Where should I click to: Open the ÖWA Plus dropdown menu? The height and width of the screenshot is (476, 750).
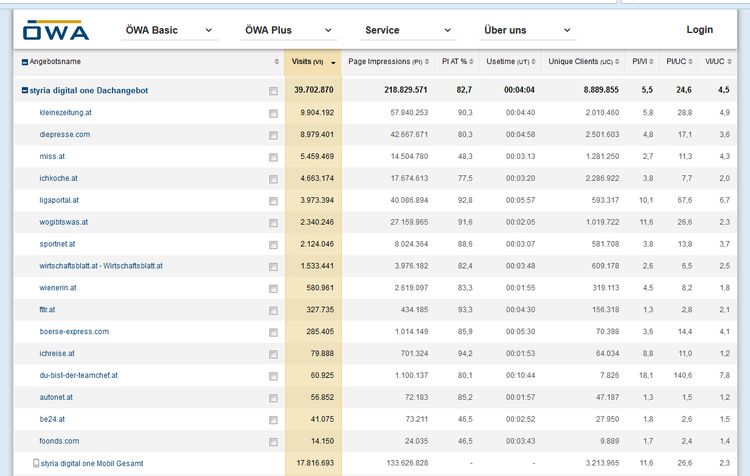[288, 30]
